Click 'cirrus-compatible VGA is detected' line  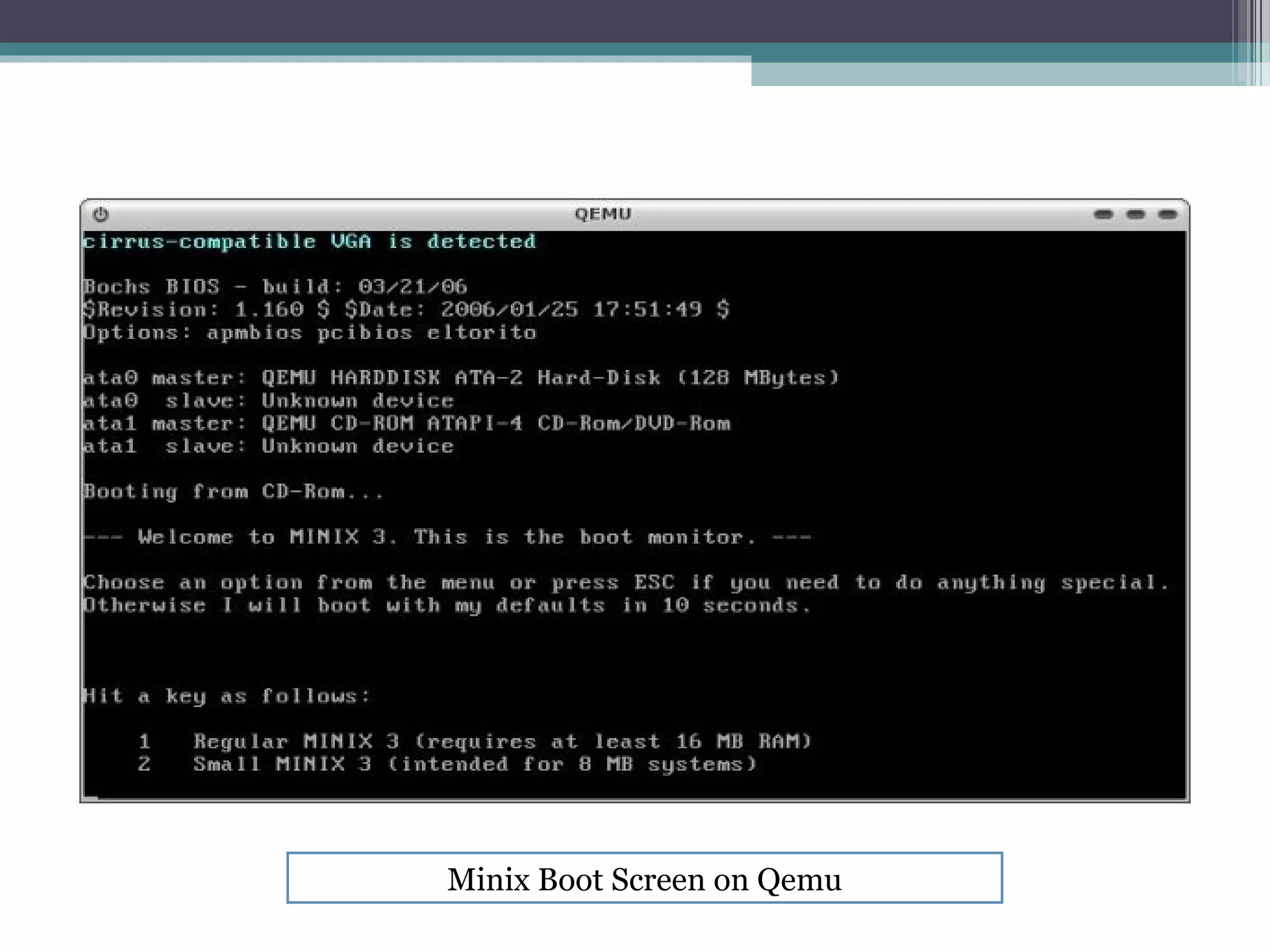pyautogui.click(x=309, y=241)
